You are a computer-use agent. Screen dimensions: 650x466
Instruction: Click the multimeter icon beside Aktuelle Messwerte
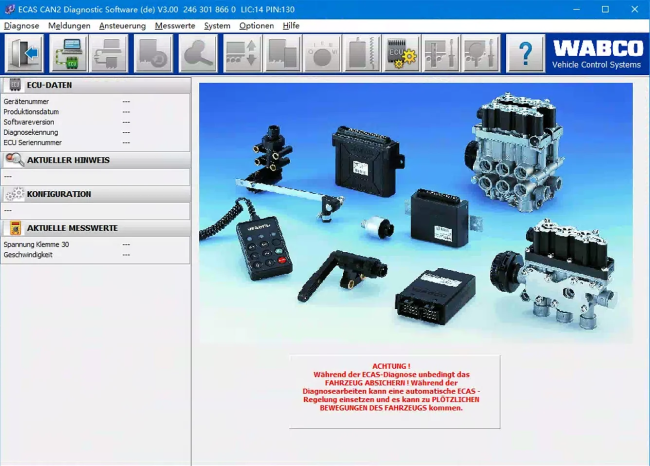13,228
